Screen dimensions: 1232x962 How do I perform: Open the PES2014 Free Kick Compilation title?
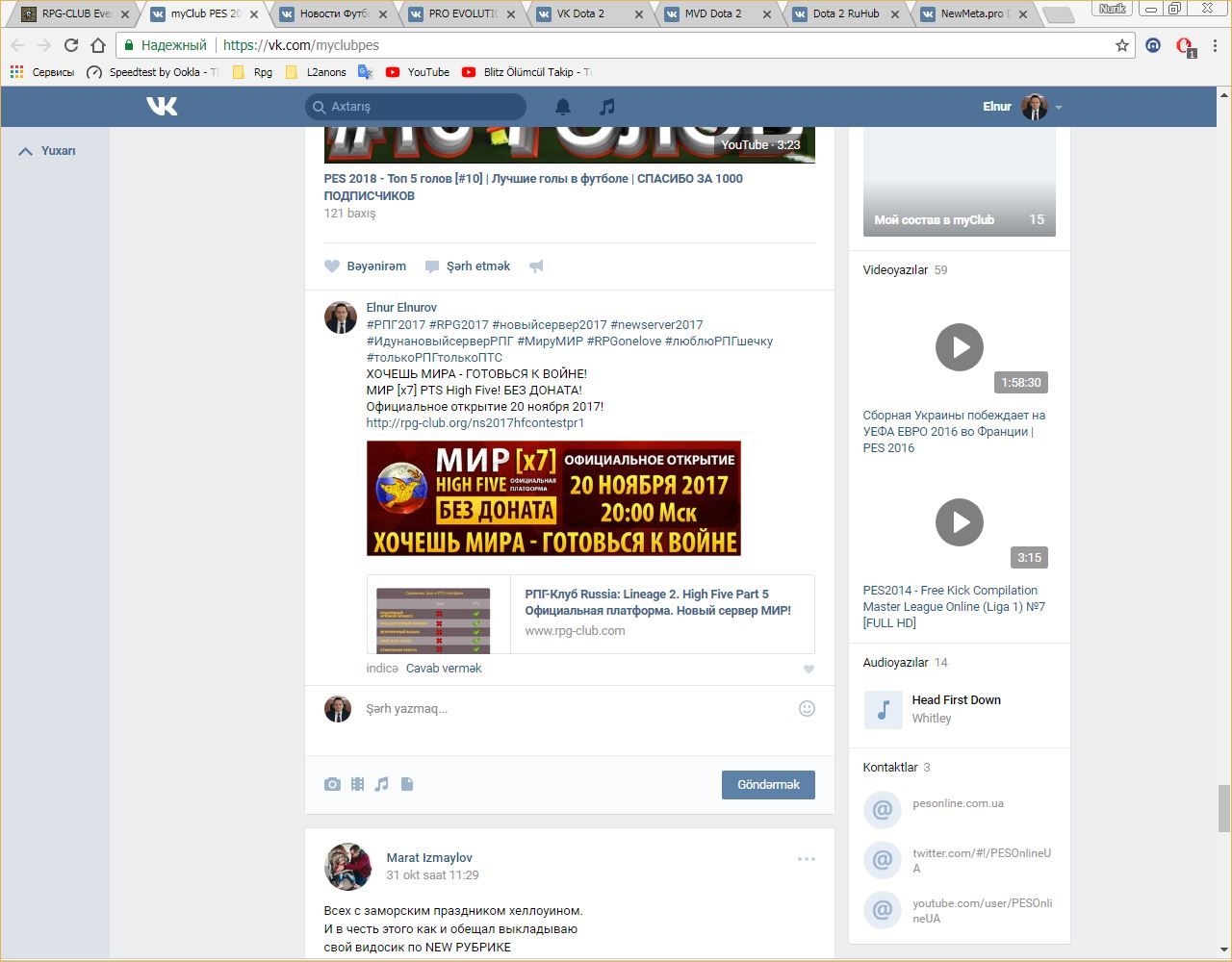click(x=954, y=607)
